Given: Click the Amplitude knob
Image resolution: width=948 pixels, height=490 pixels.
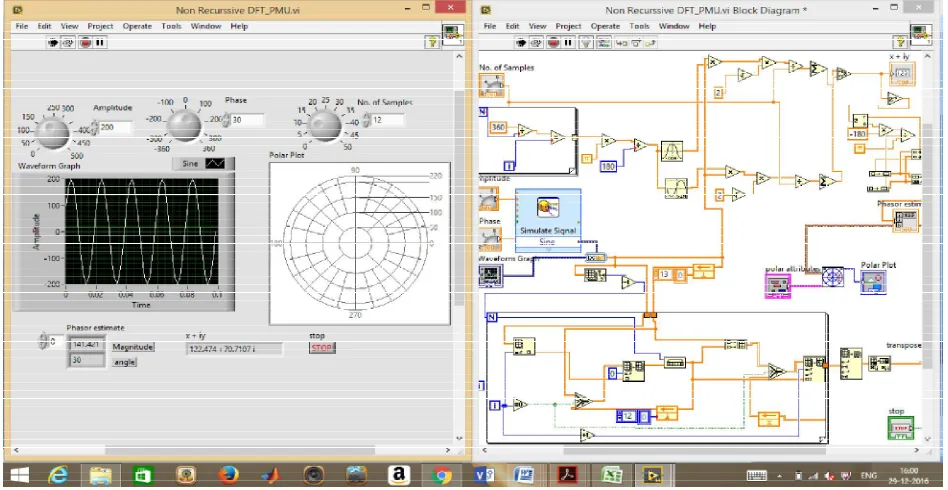Looking at the screenshot, I should [x=53, y=132].
